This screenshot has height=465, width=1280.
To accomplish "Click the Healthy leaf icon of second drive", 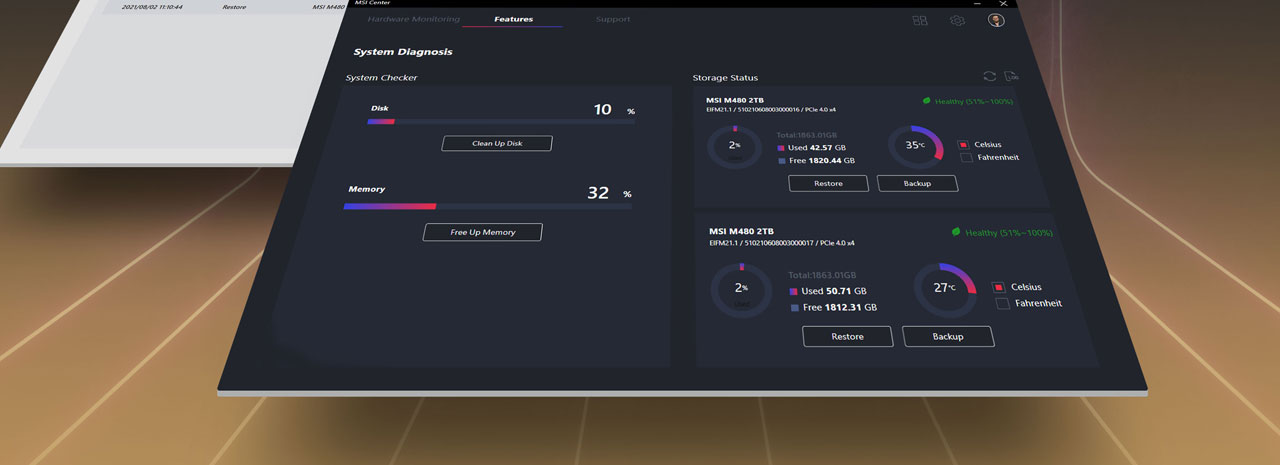I will (956, 232).
